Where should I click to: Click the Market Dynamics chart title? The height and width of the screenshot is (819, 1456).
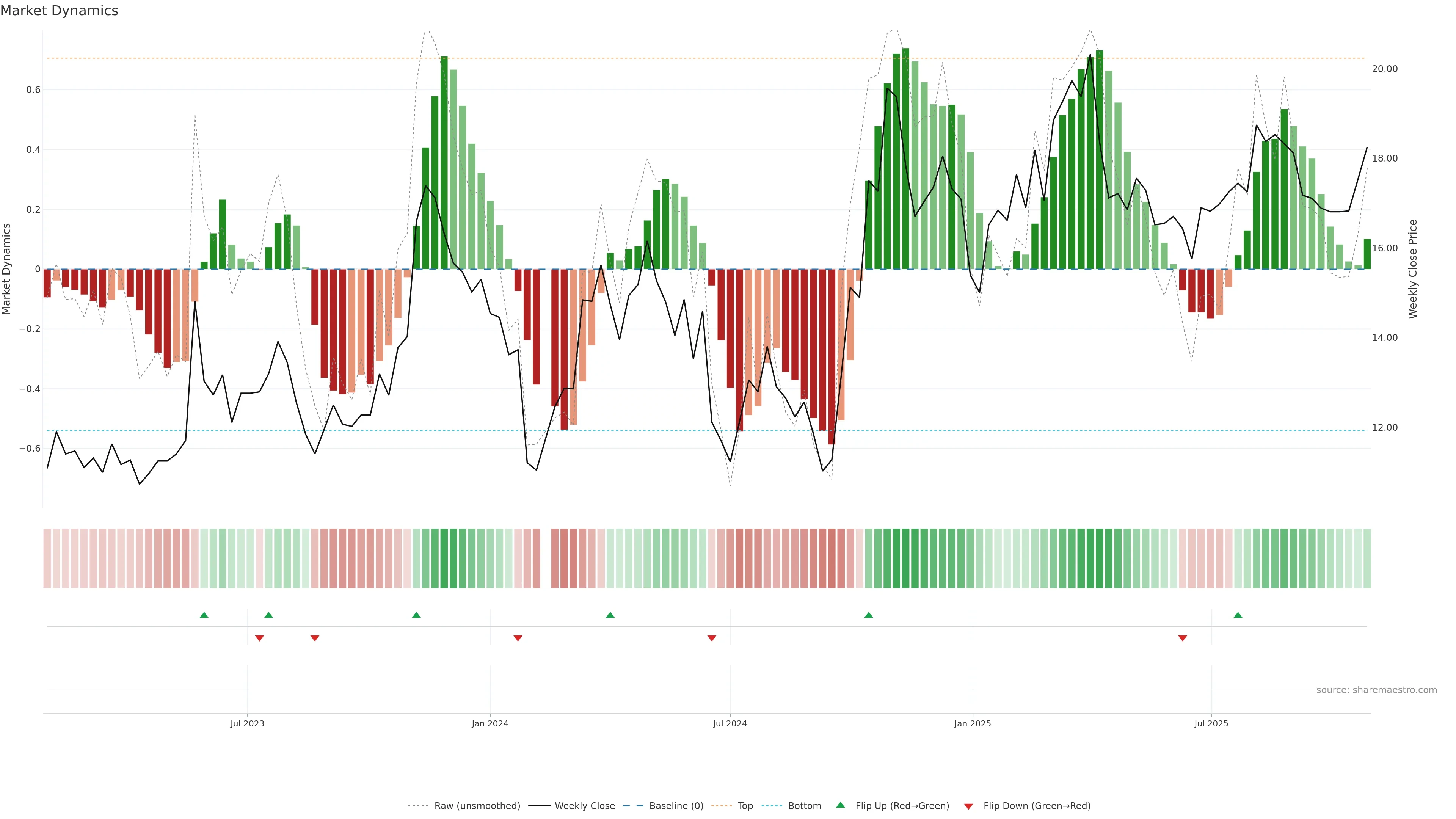[x=60, y=11]
